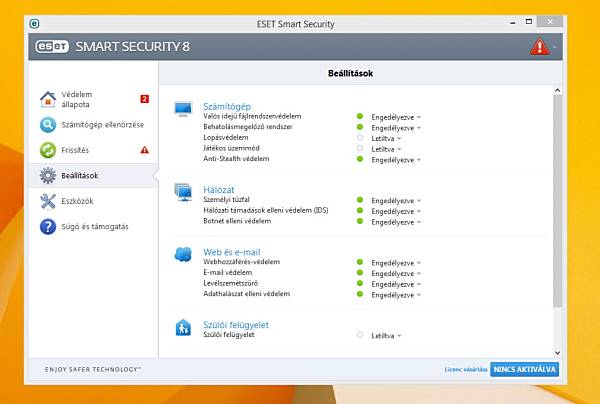
Task: Toggle status dot of Valós idejű fájlrendszervédelem
Action: [360, 116]
